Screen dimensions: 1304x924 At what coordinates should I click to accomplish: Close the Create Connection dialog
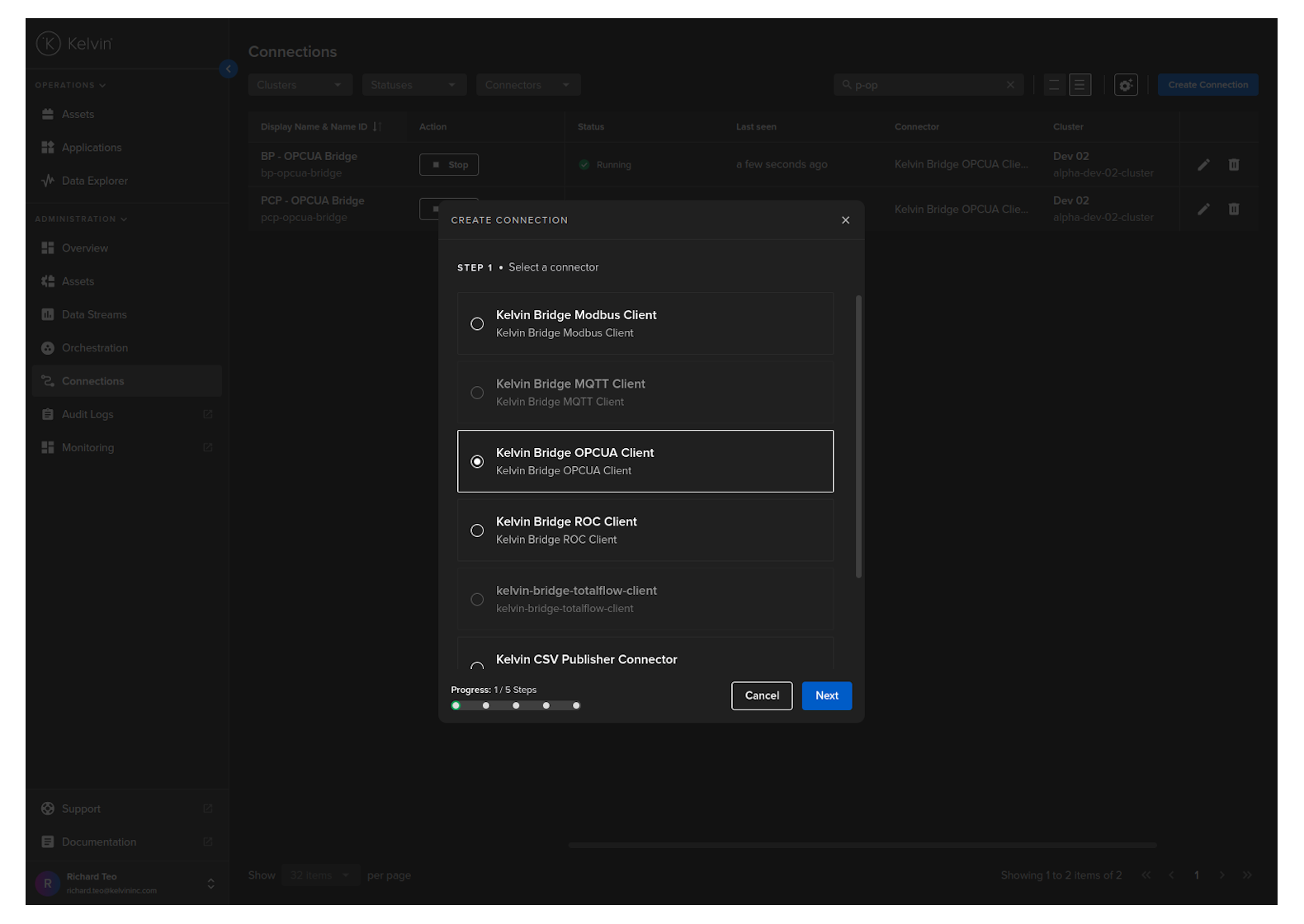[845, 220]
